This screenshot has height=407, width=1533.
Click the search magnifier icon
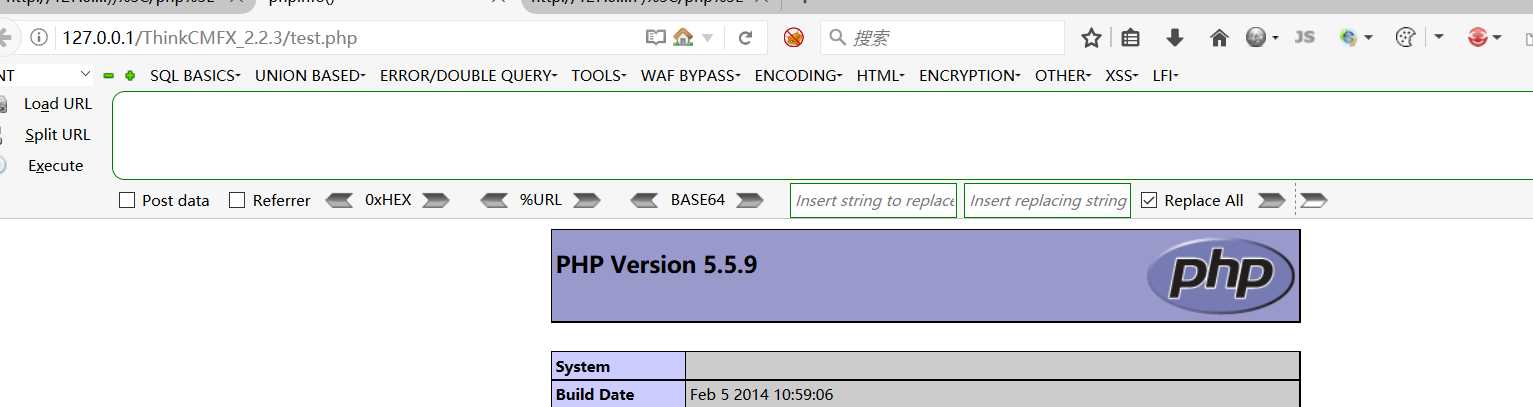pyautogui.click(x=838, y=38)
